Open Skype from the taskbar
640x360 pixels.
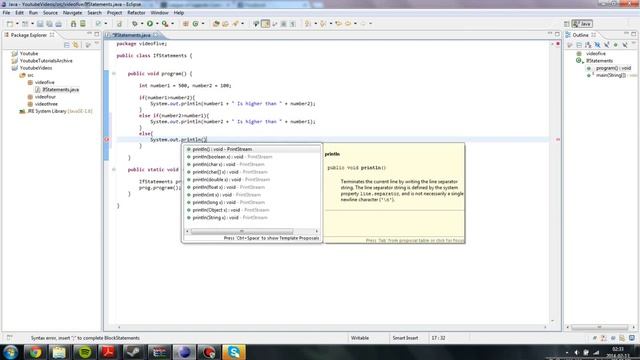pos(234,352)
